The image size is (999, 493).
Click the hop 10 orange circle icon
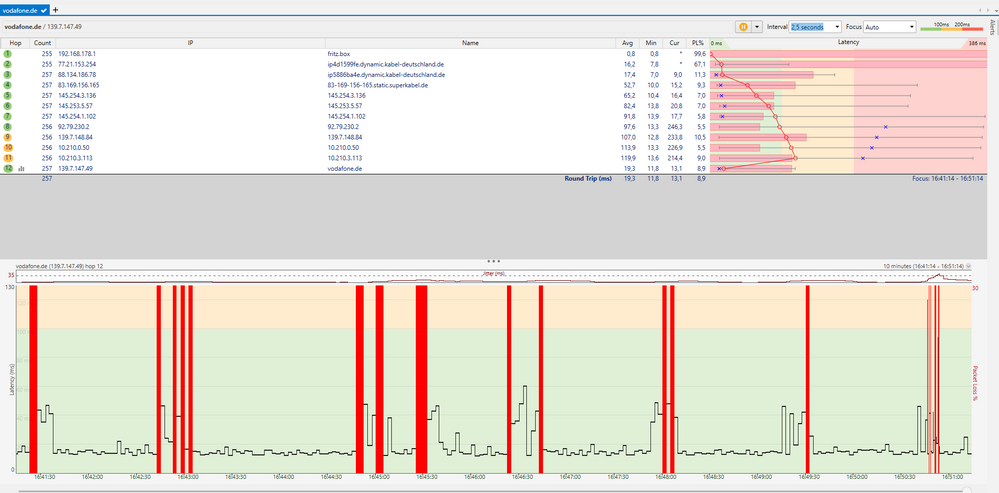pos(7,147)
